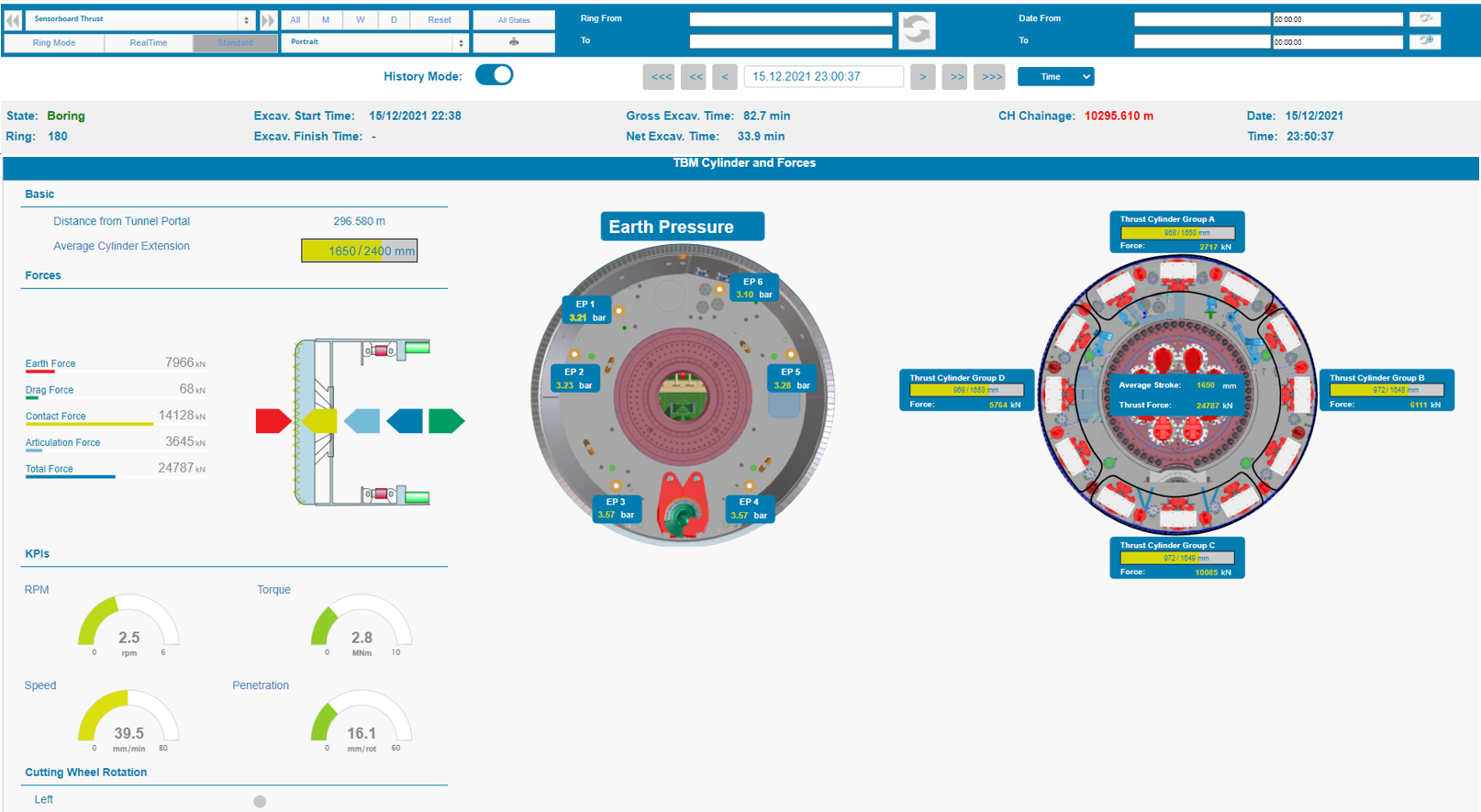Click the All States button
Viewport: 1481px width, 812px height.
tap(514, 19)
